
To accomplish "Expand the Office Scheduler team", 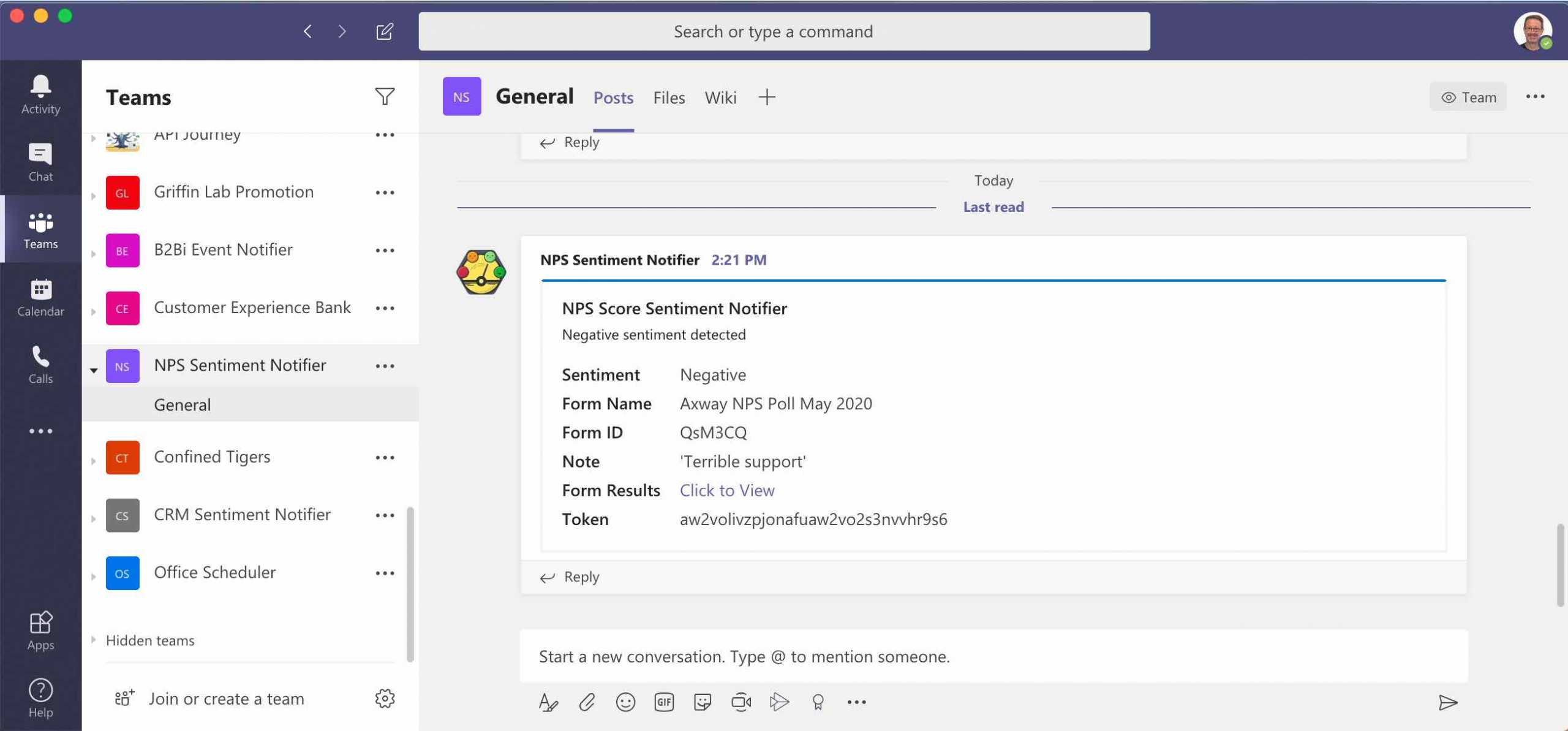I will click(94, 577).
